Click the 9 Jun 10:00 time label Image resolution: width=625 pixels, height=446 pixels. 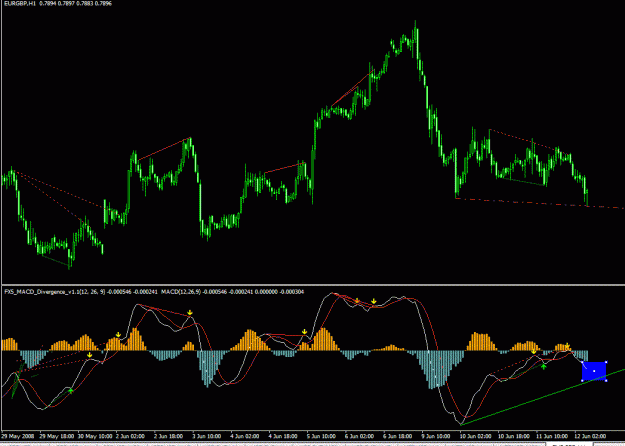436,436
